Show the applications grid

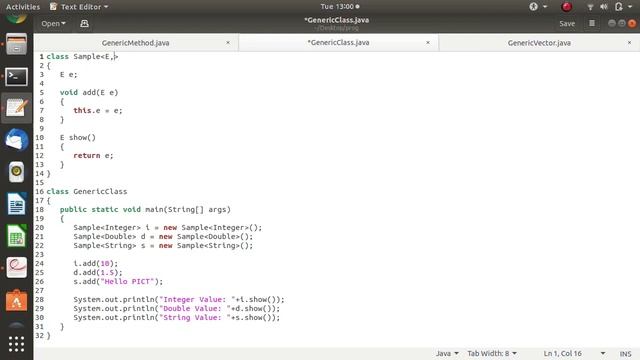(x=16, y=344)
